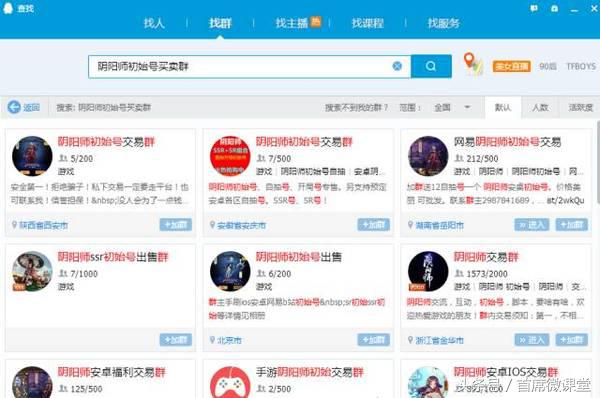The width and height of the screenshot is (600, 398).
Task: Join the 阴阳师交易群 1573/2000 group
Action: coord(572,339)
